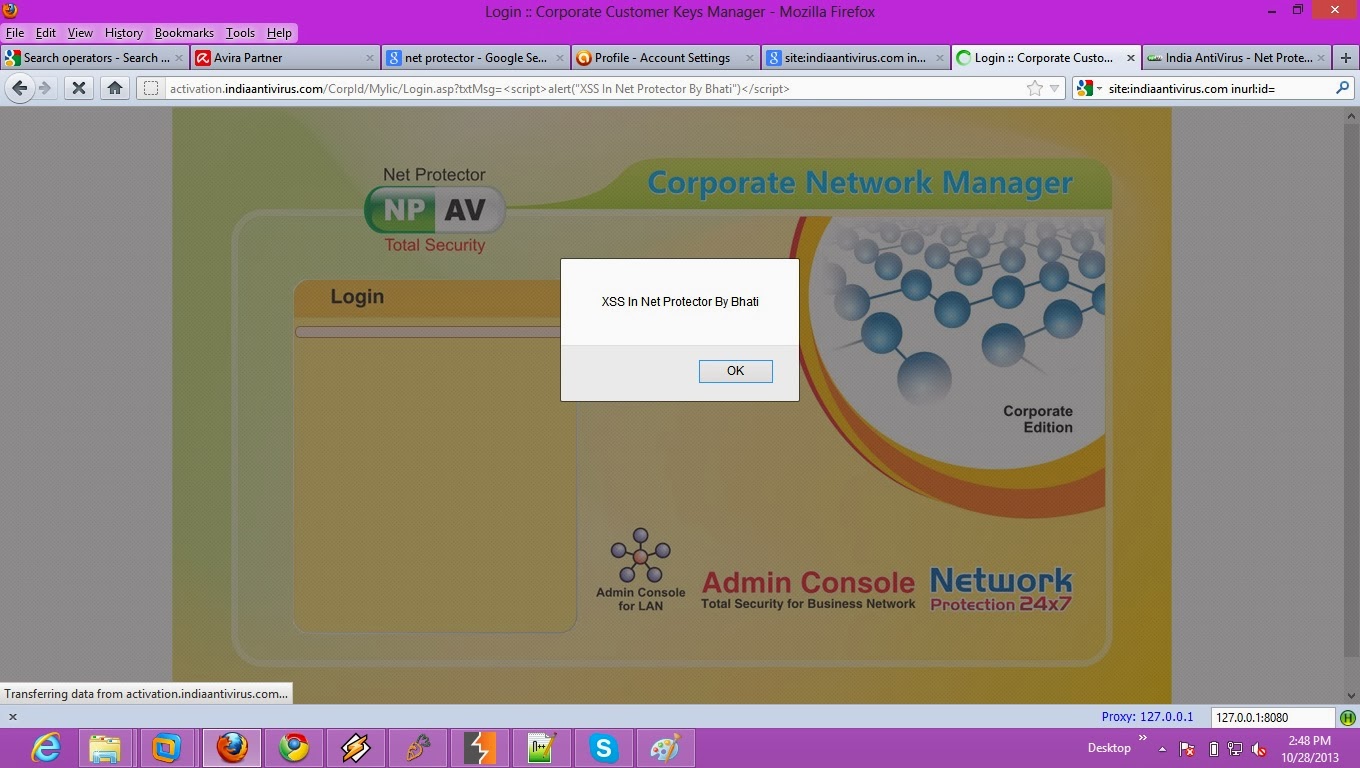Viewport: 1360px width, 768px height.
Task: Open the Help menu
Action: coord(279,33)
